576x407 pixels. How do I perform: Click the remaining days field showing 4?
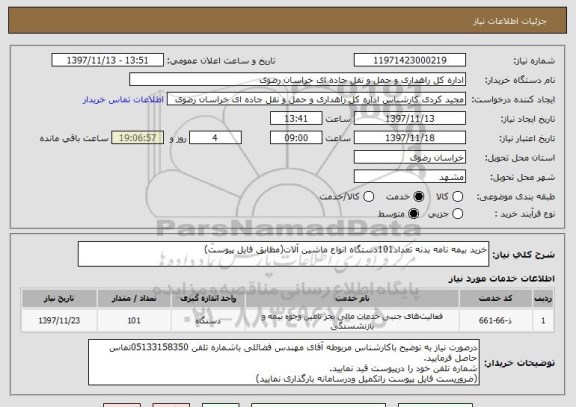[x=215, y=138]
